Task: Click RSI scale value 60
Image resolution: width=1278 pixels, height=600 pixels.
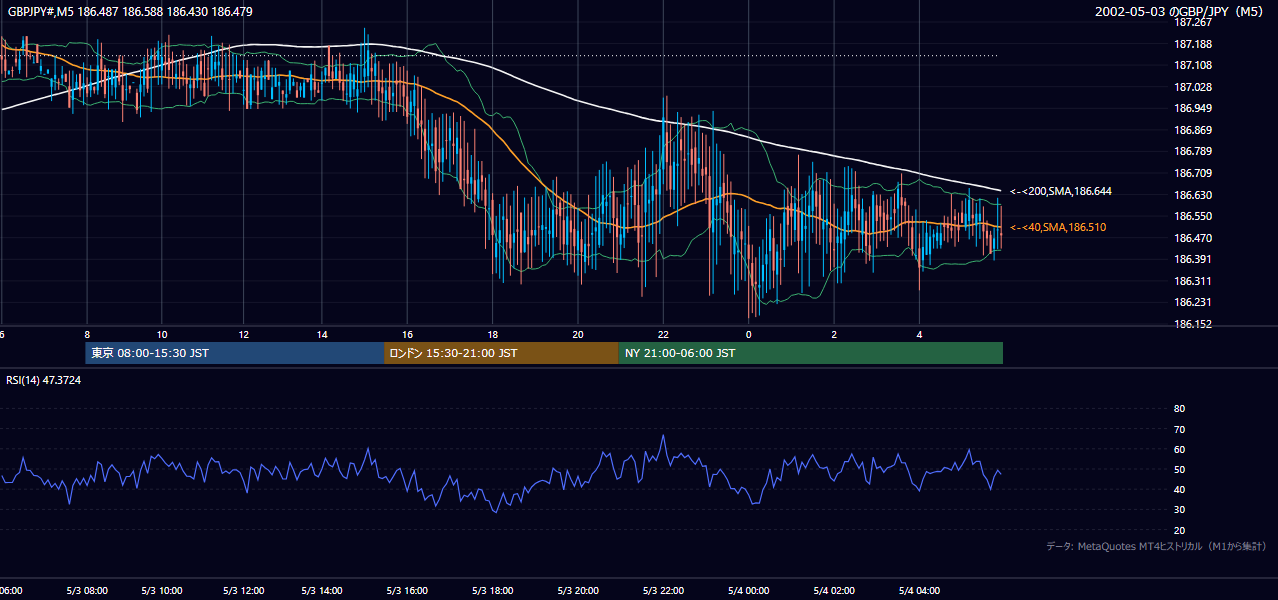Action: coord(1179,449)
